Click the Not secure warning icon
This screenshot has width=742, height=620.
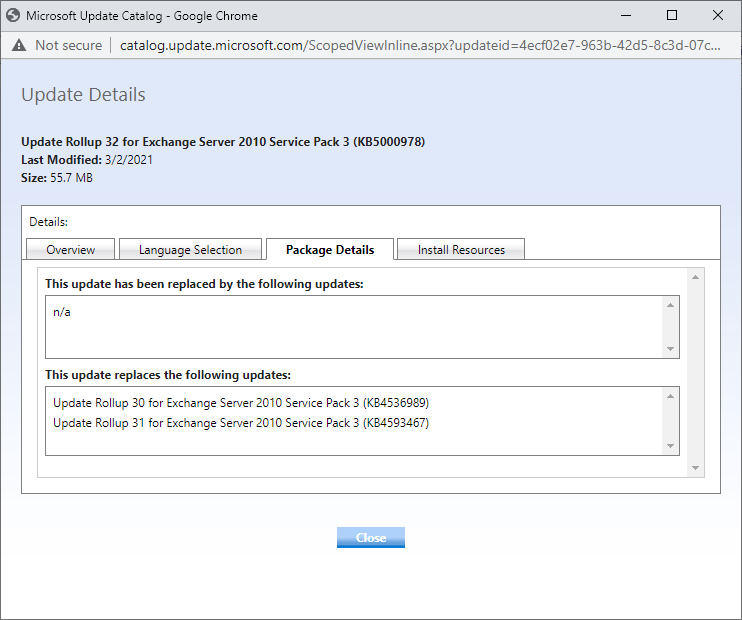tap(19, 45)
